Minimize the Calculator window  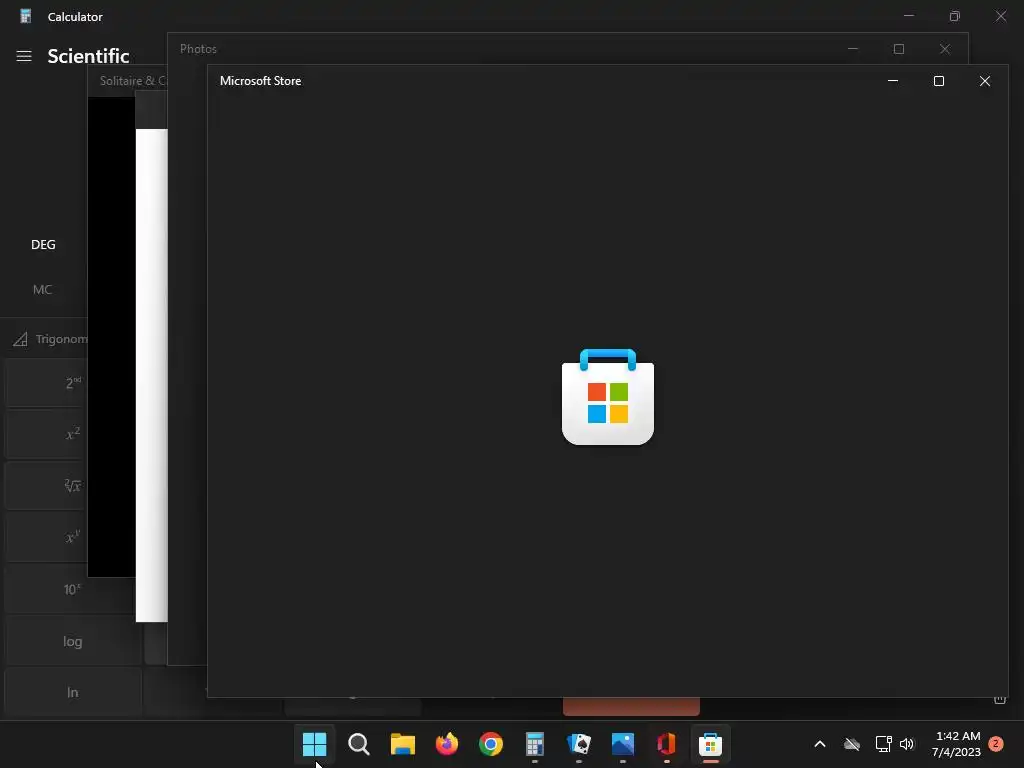[x=908, y=16]
